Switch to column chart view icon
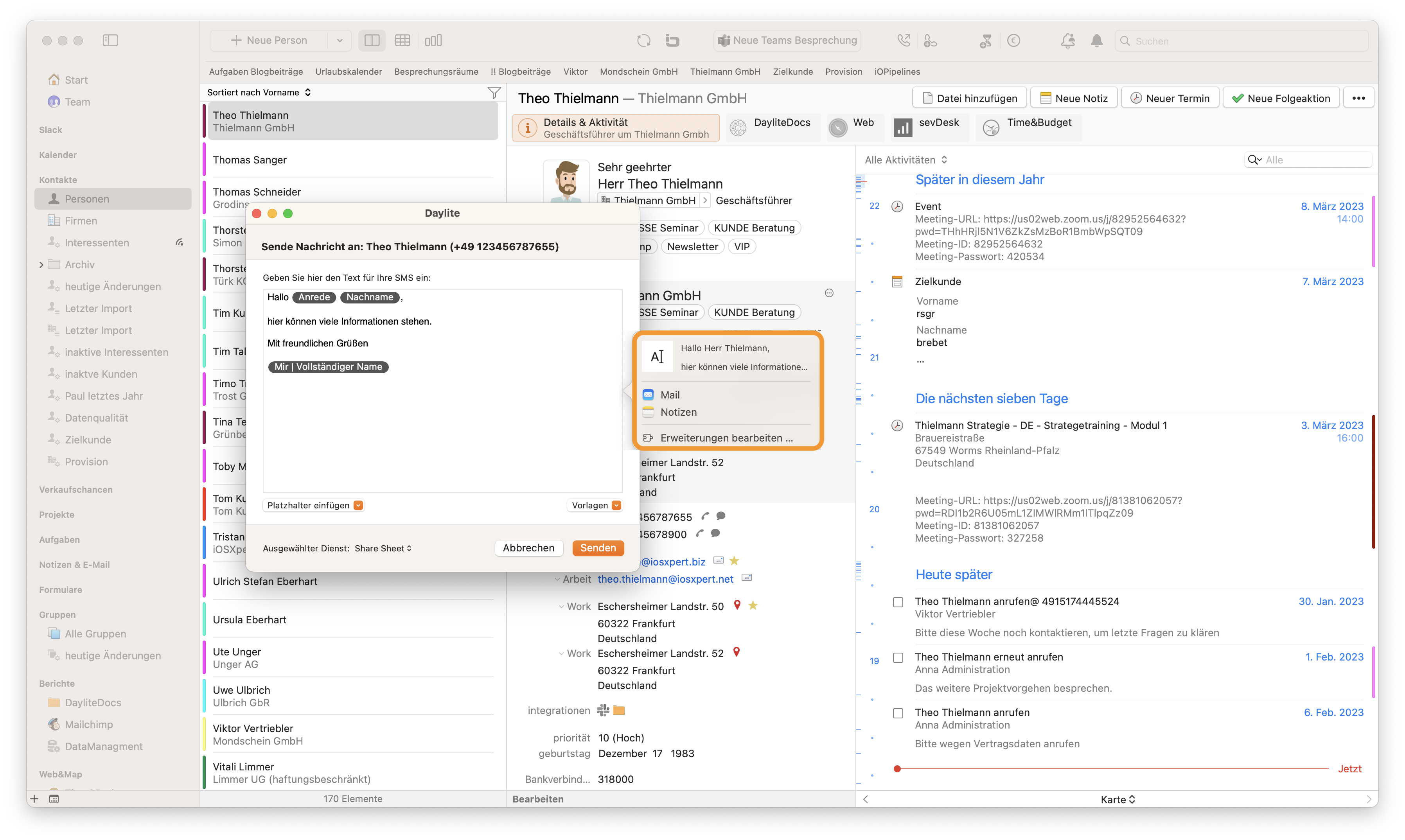The height and width of the screenshot is (840, 1405). pyautogui.click(x=433, y=40)
